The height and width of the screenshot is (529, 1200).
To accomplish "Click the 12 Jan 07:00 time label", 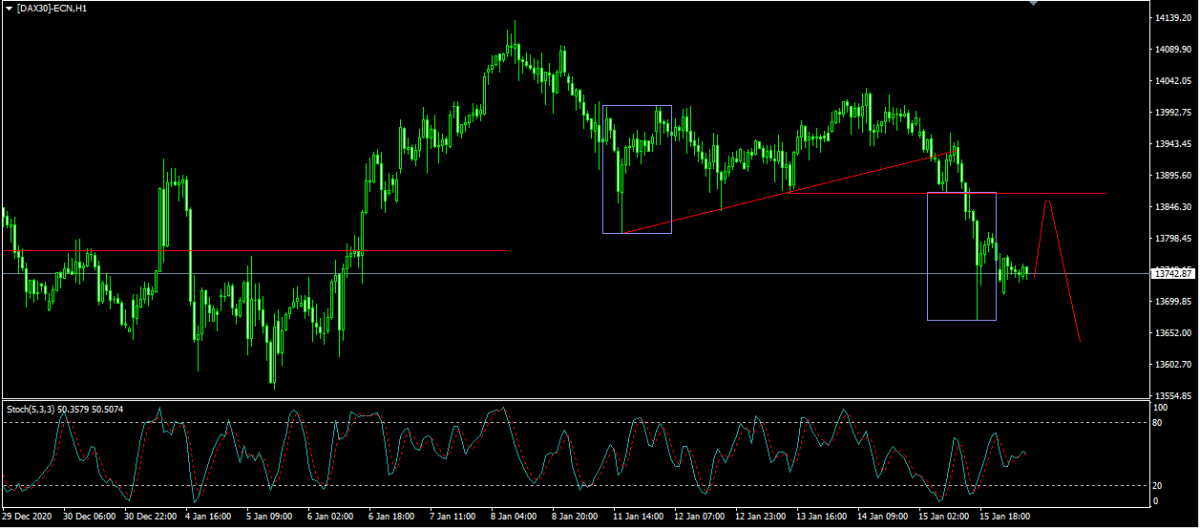I will 700,517.
